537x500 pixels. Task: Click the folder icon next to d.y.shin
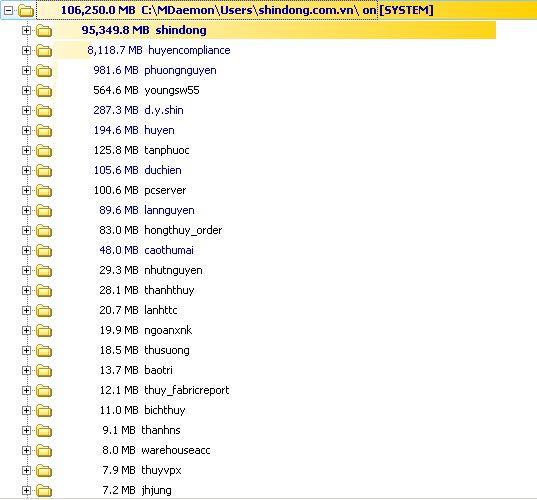(x=44, y=111)
